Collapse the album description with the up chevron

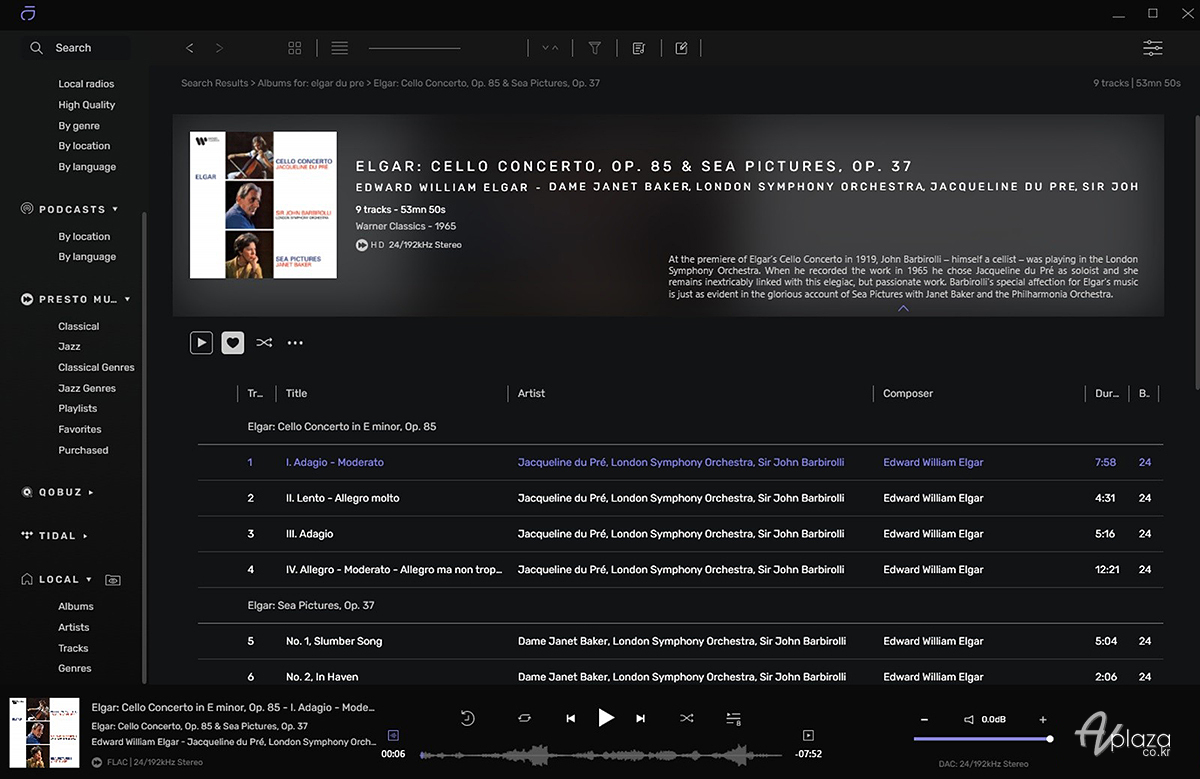pos(903,309)
